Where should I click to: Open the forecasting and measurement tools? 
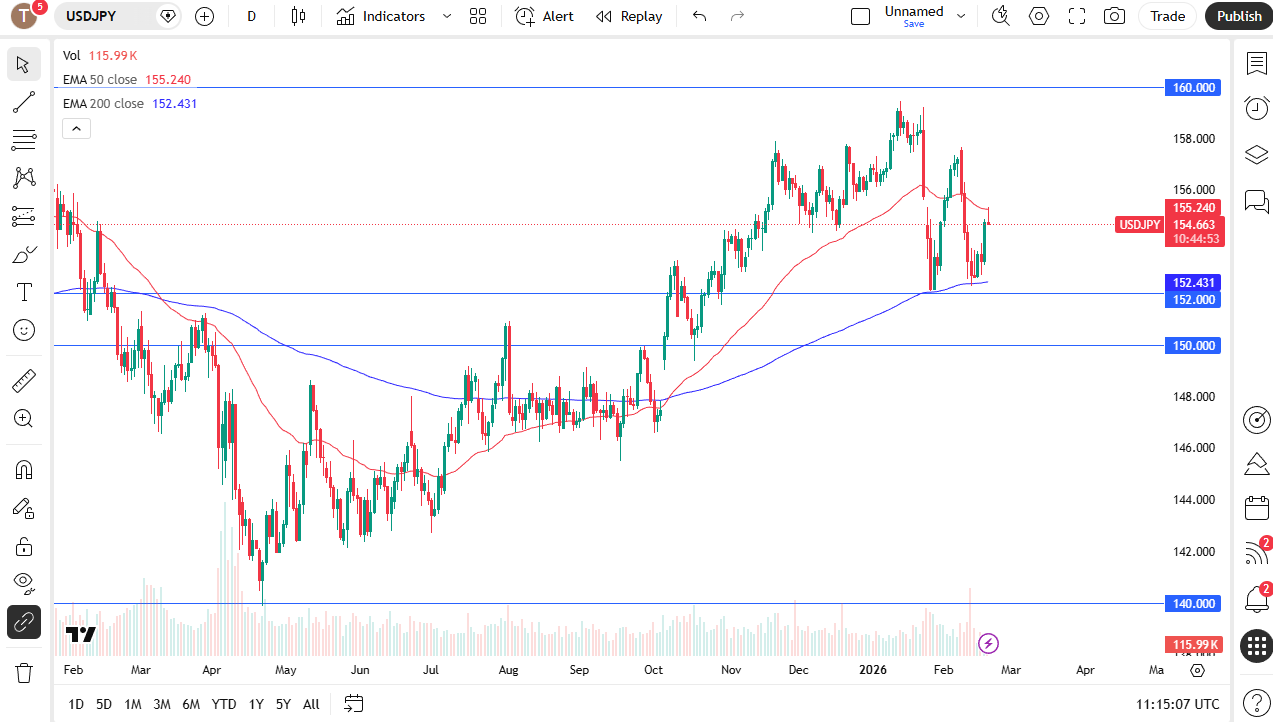[x=24, y=216]
